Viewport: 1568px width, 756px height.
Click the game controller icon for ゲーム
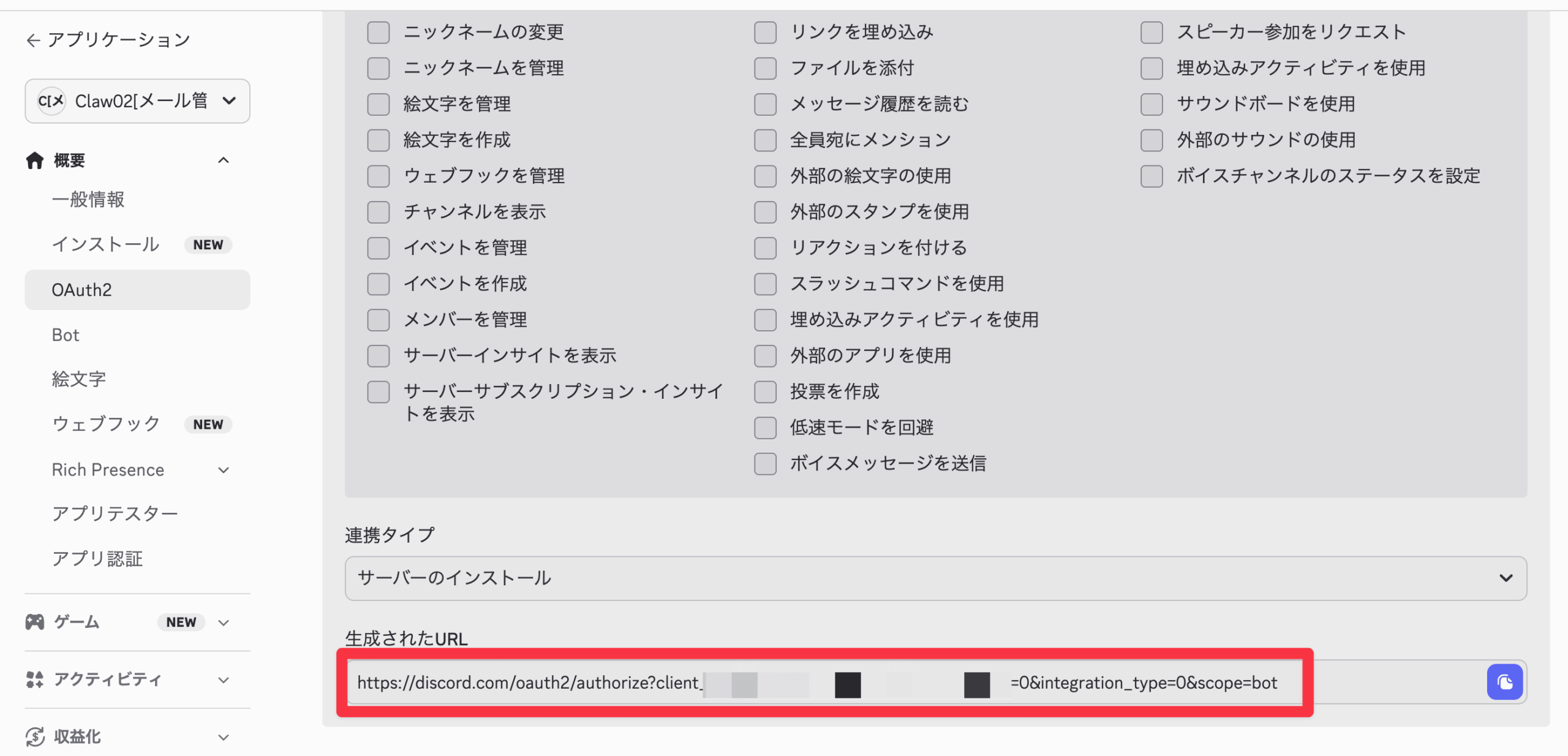tap(35, 622)
